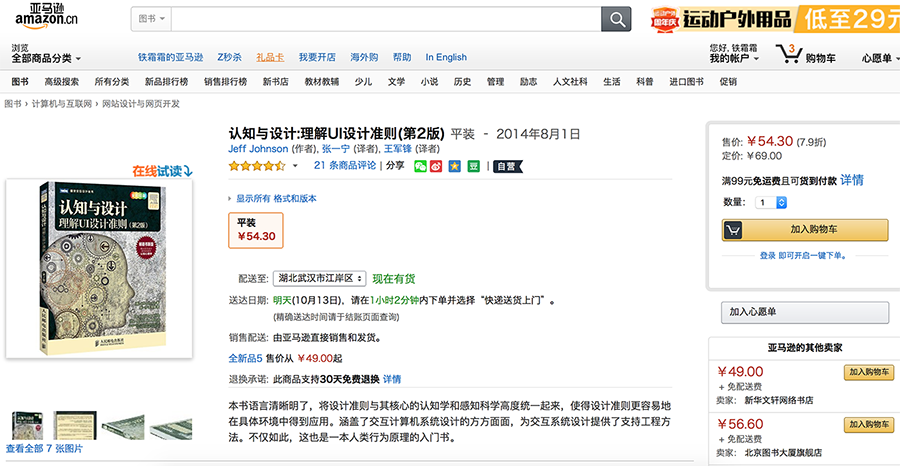
Task: Click the Amazon.cn logo
Action: click(46, 17)
